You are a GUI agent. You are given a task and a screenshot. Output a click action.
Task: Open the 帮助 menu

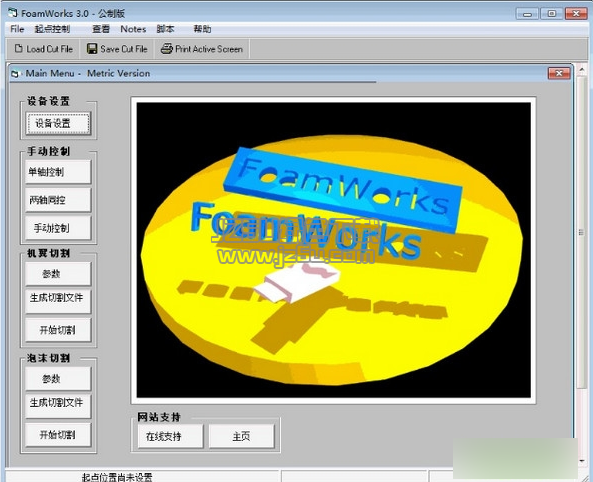[202, 29]
